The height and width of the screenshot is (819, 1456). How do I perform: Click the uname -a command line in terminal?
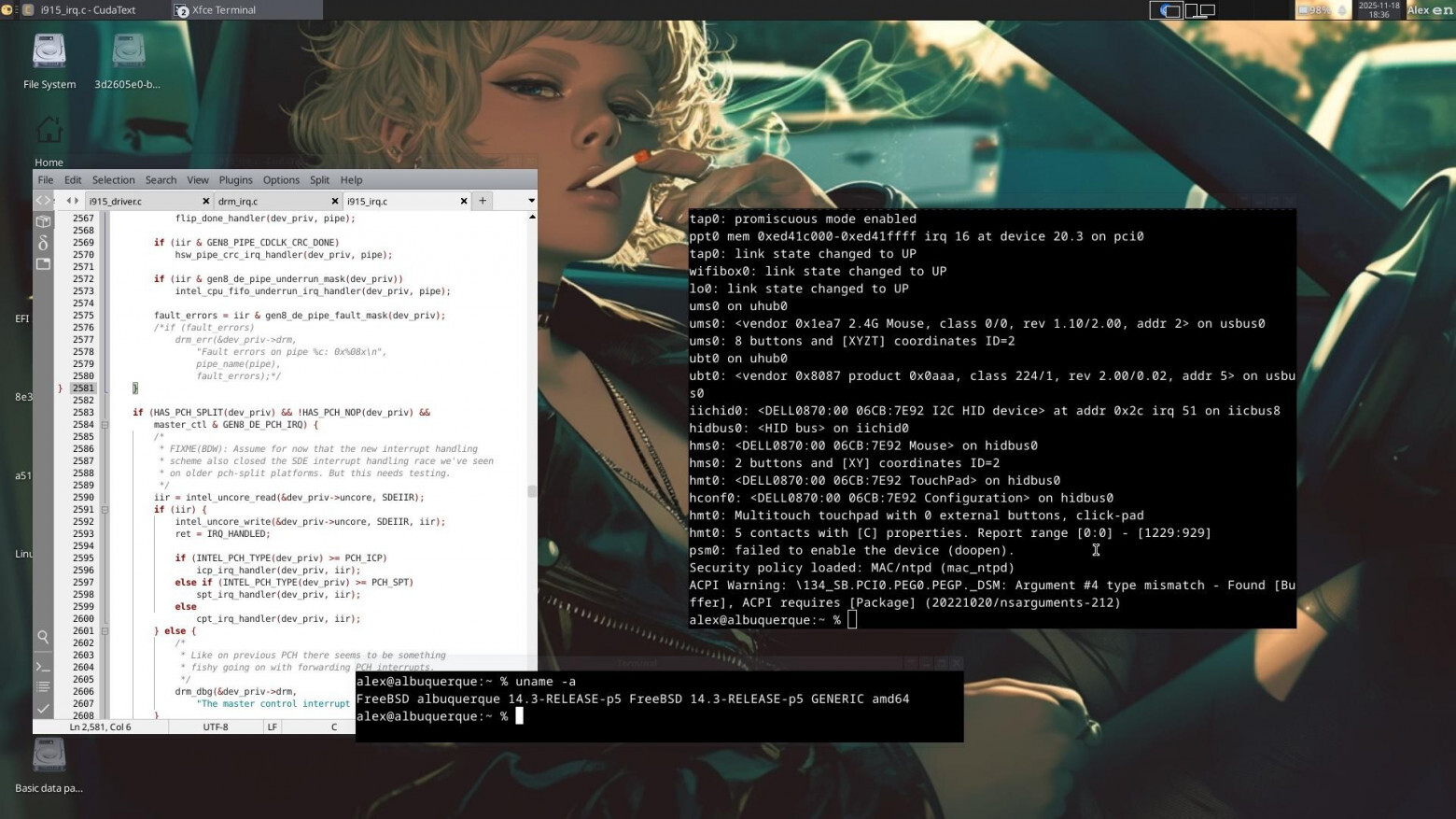(x=545, y=682)
